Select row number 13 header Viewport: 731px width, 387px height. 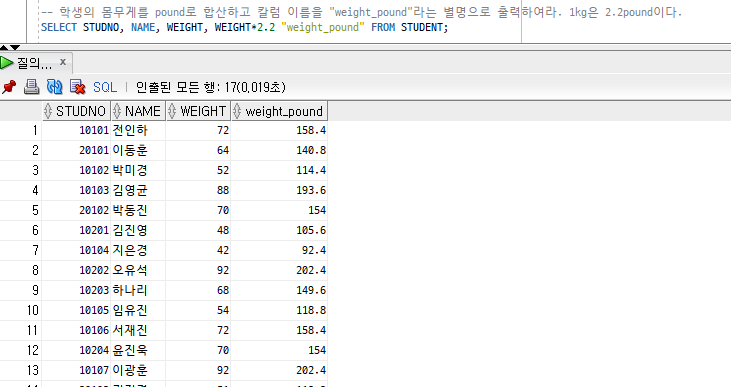click(x=21, y=370)
